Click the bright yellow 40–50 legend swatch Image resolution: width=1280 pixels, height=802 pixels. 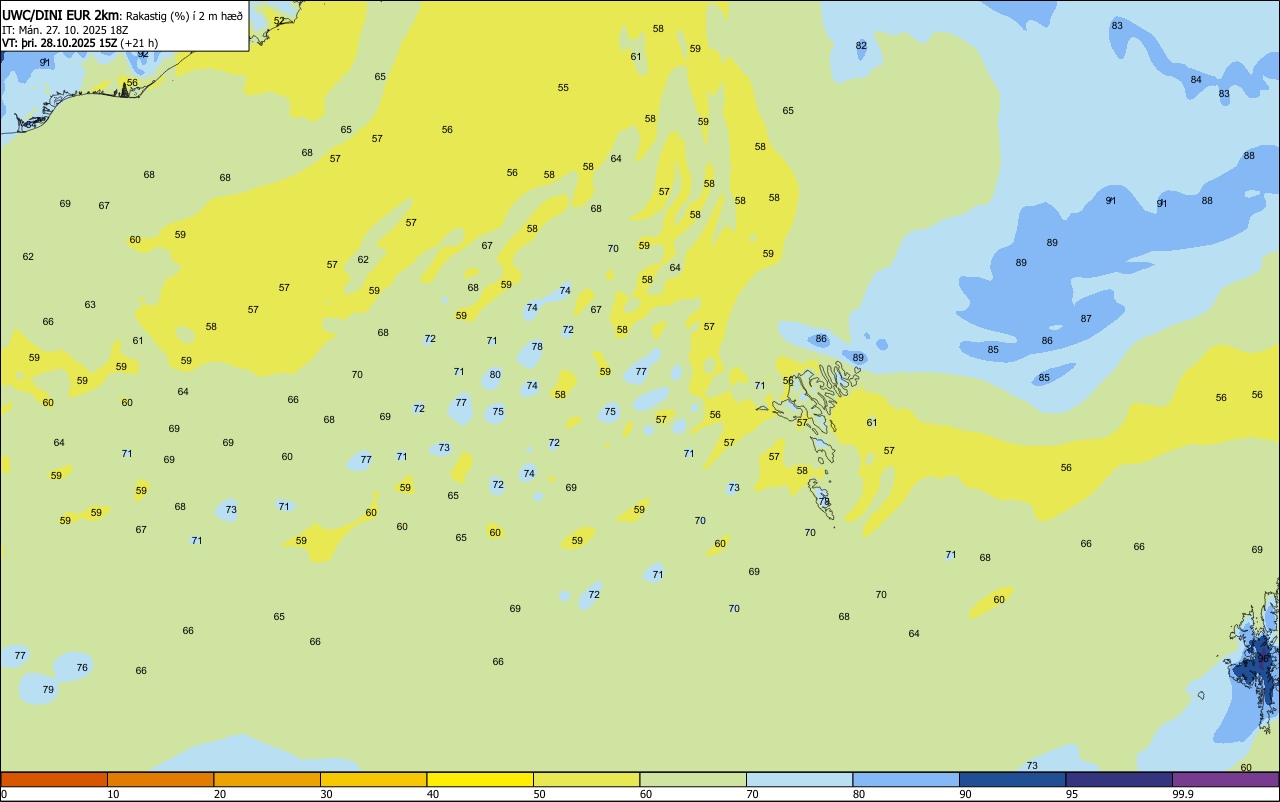pos(480,779)
